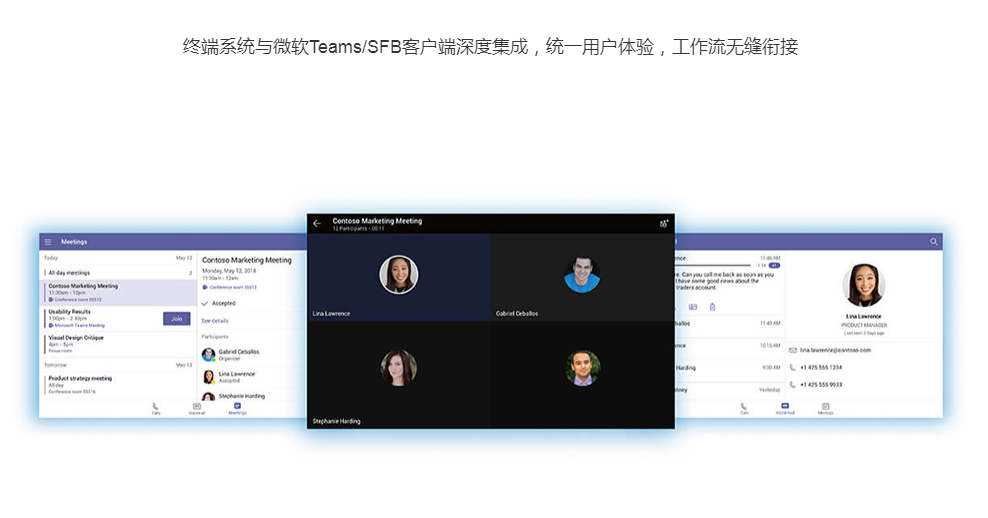Click the email icon beside lina.lawrence@contoso.com
988x518 pixels.
point(793,350)
